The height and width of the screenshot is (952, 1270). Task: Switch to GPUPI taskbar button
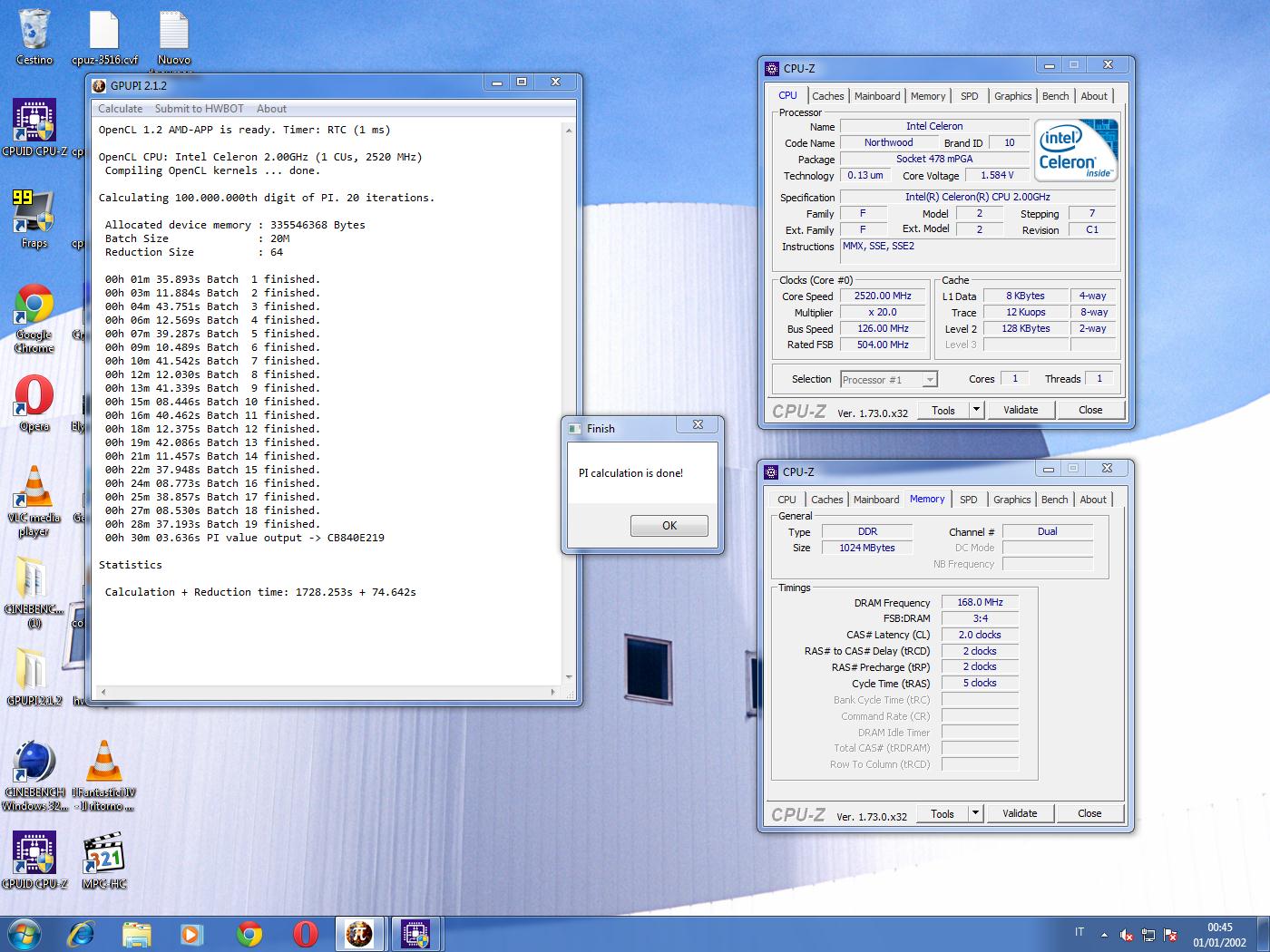pos(360,934)
